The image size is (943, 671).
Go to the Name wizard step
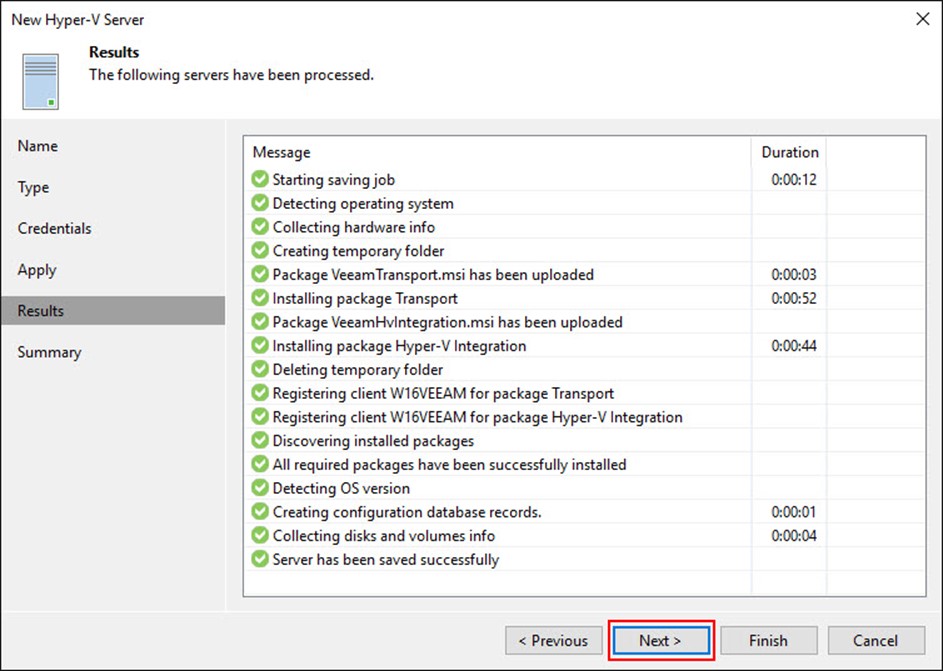click(x=38, y=146)
